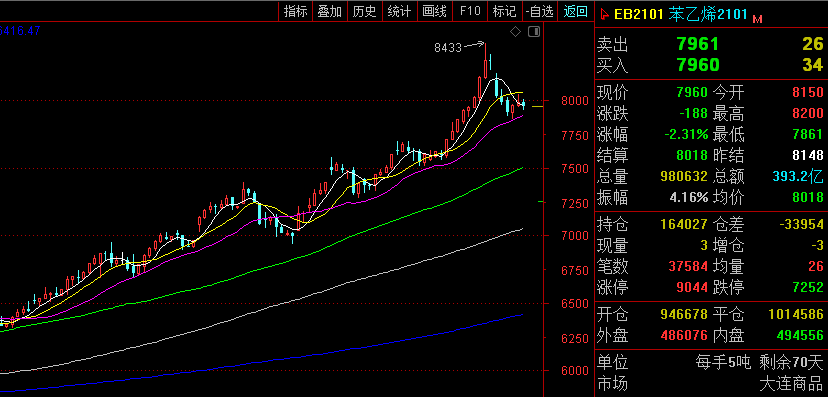Select the 画线 drawing tool
The image size is (828, 397).
pos(435,11)
